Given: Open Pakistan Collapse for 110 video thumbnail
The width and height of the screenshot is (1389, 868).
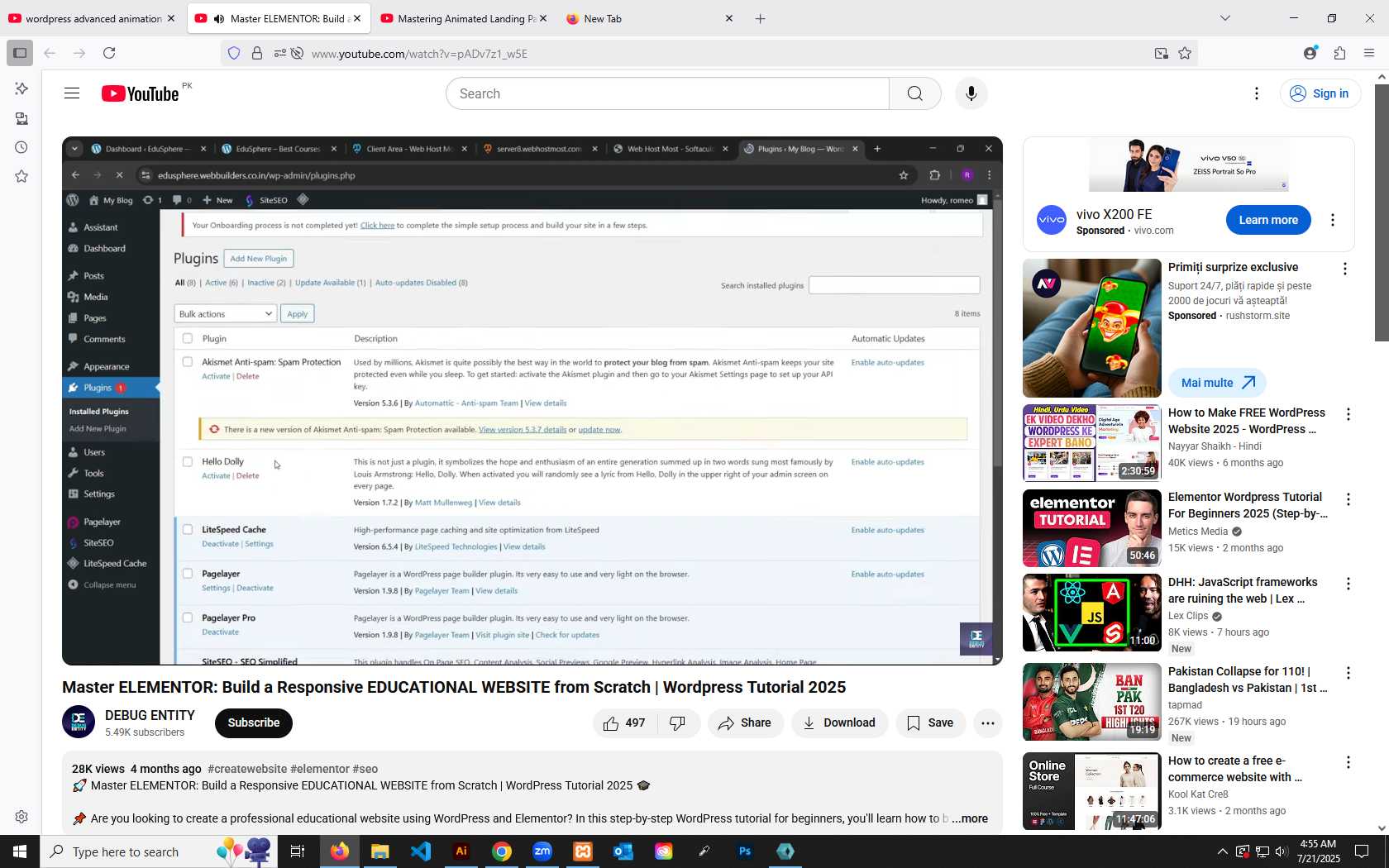Looking at the screenshot, I should point(1091,702).
